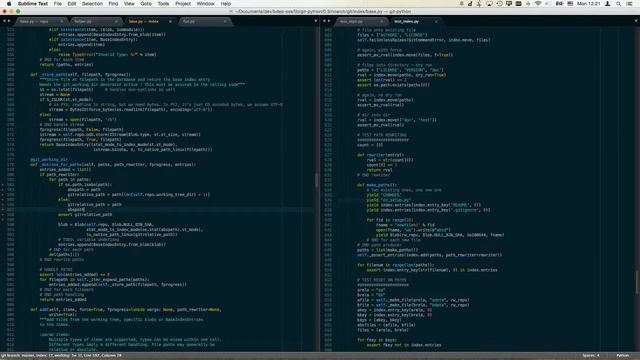Open the Edit menu
This screenshot has width=640, height=360.
click(x=72, y=4)
